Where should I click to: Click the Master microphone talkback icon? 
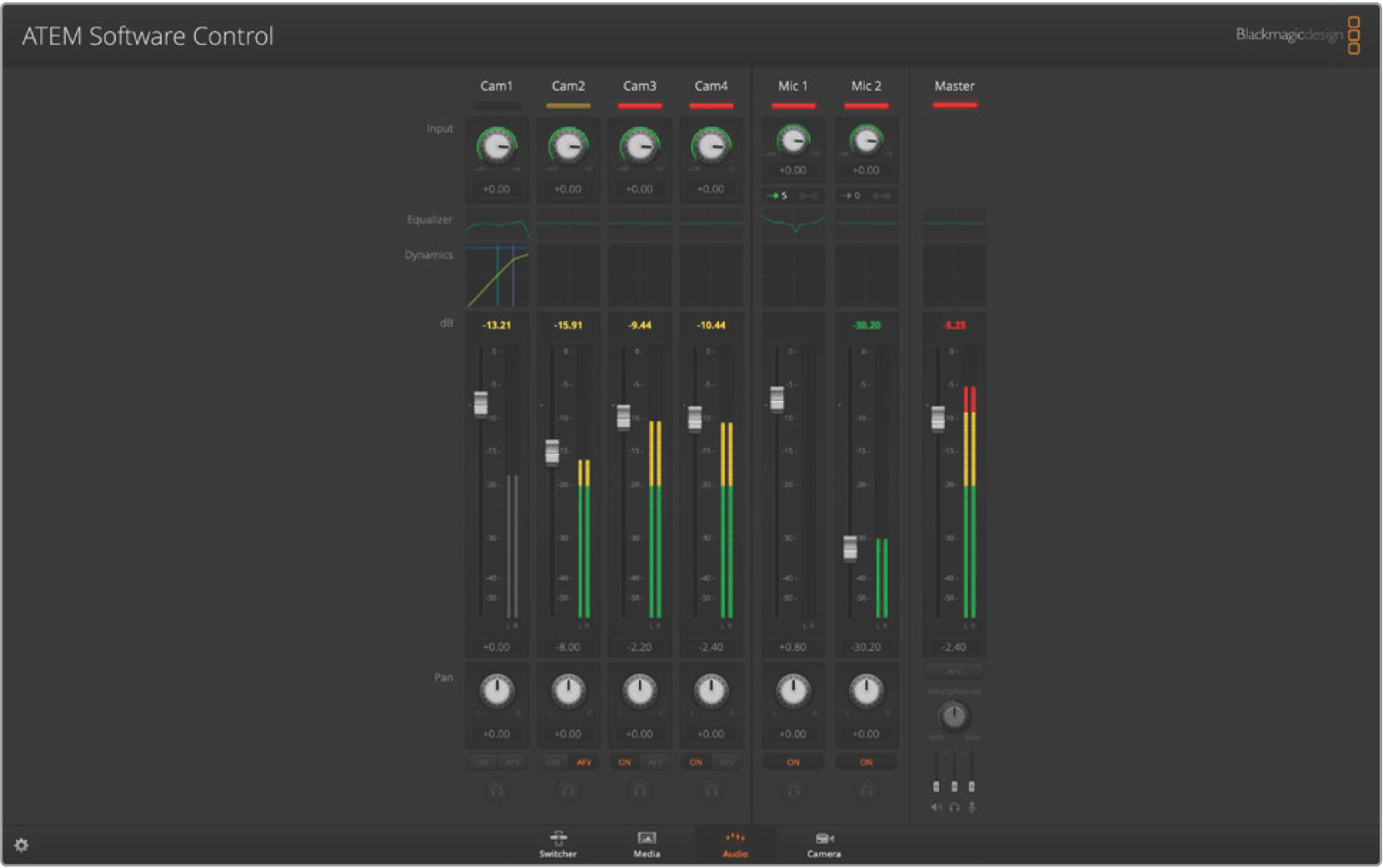tap(972, 807)
